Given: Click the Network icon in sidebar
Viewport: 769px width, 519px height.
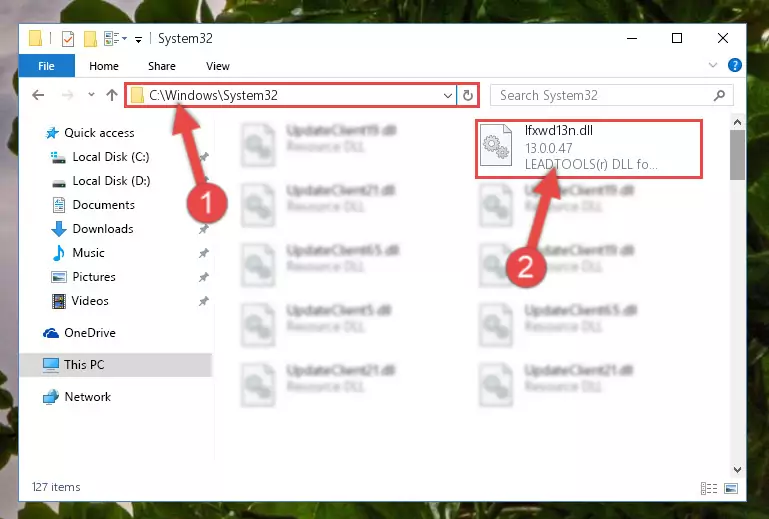Looking at the screenshot, I should click(51, 397).
